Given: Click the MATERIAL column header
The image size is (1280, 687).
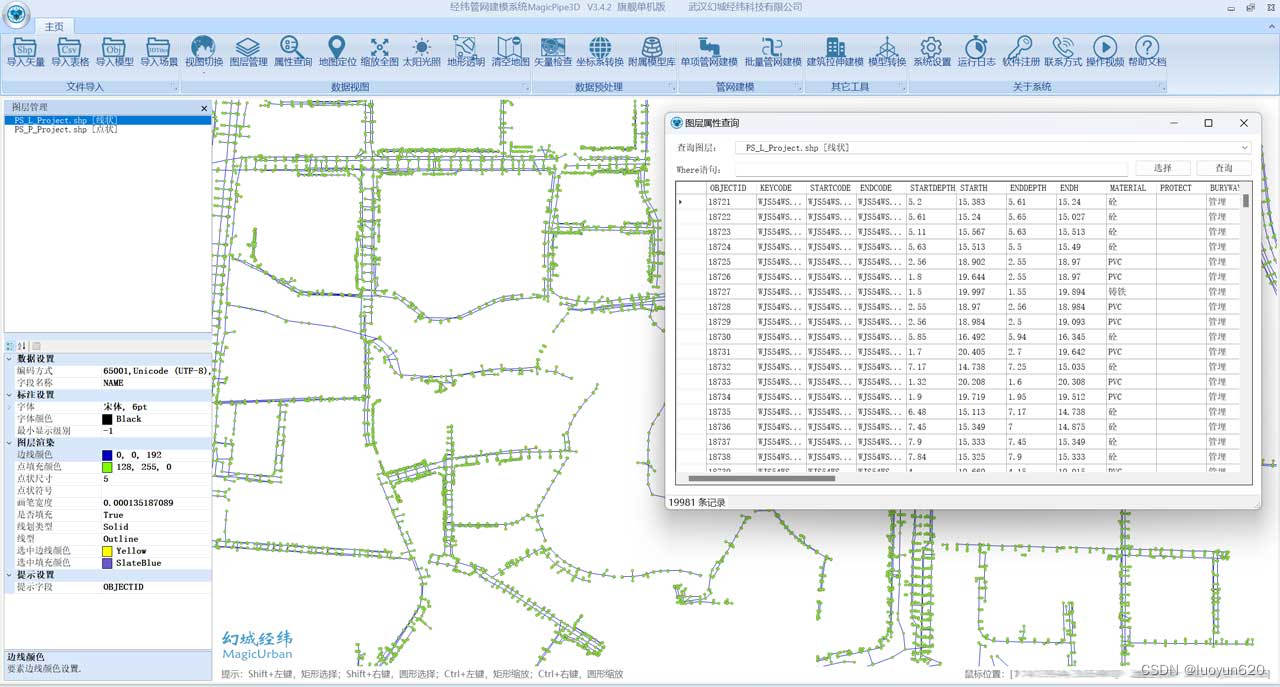Looking at the screenshot, I should [x=1131, y=188].
